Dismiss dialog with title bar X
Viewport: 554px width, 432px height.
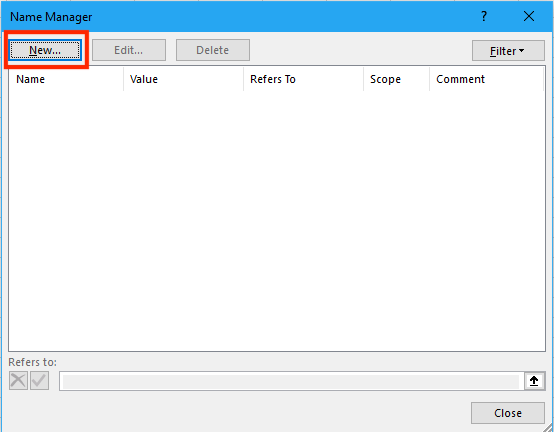tap(529, 16)
